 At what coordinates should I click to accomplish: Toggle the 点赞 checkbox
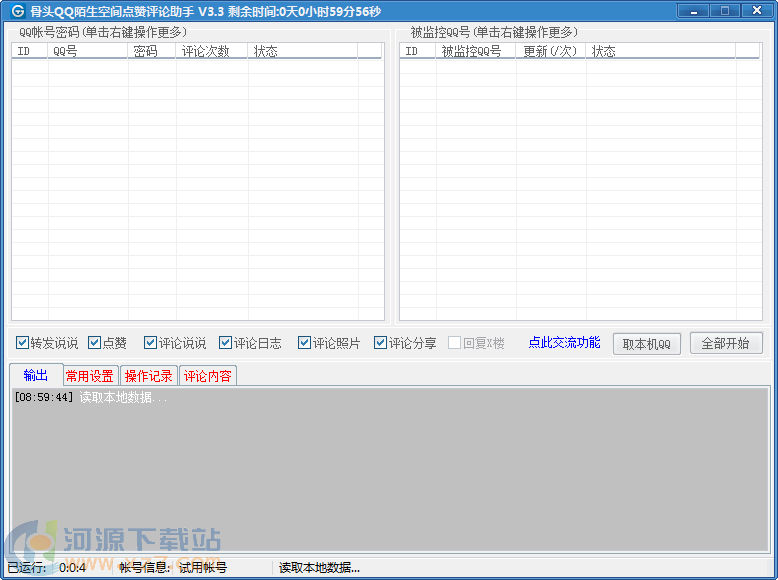pyautogui.click(x=94, y=343)
